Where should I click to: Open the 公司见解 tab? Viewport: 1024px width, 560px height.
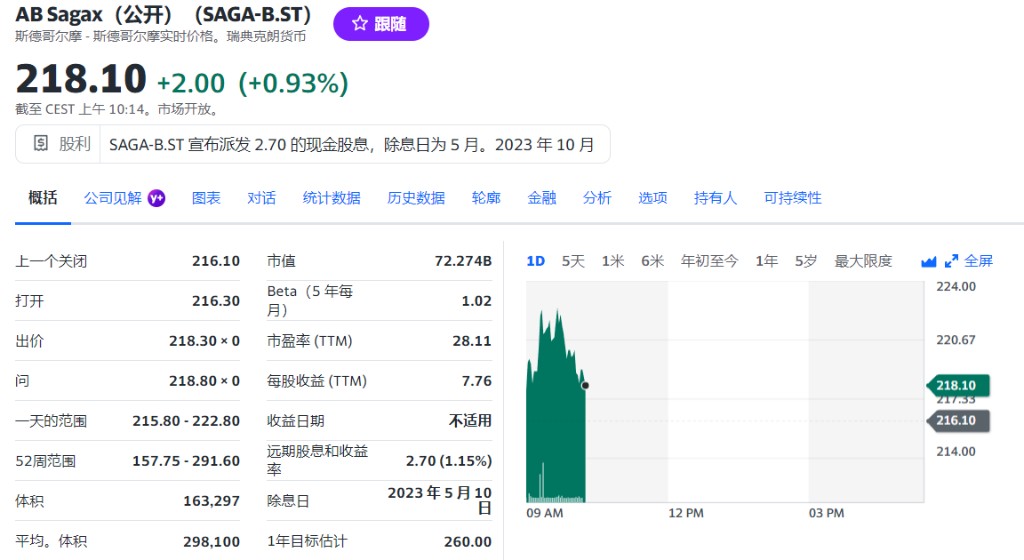click(113, 198)
